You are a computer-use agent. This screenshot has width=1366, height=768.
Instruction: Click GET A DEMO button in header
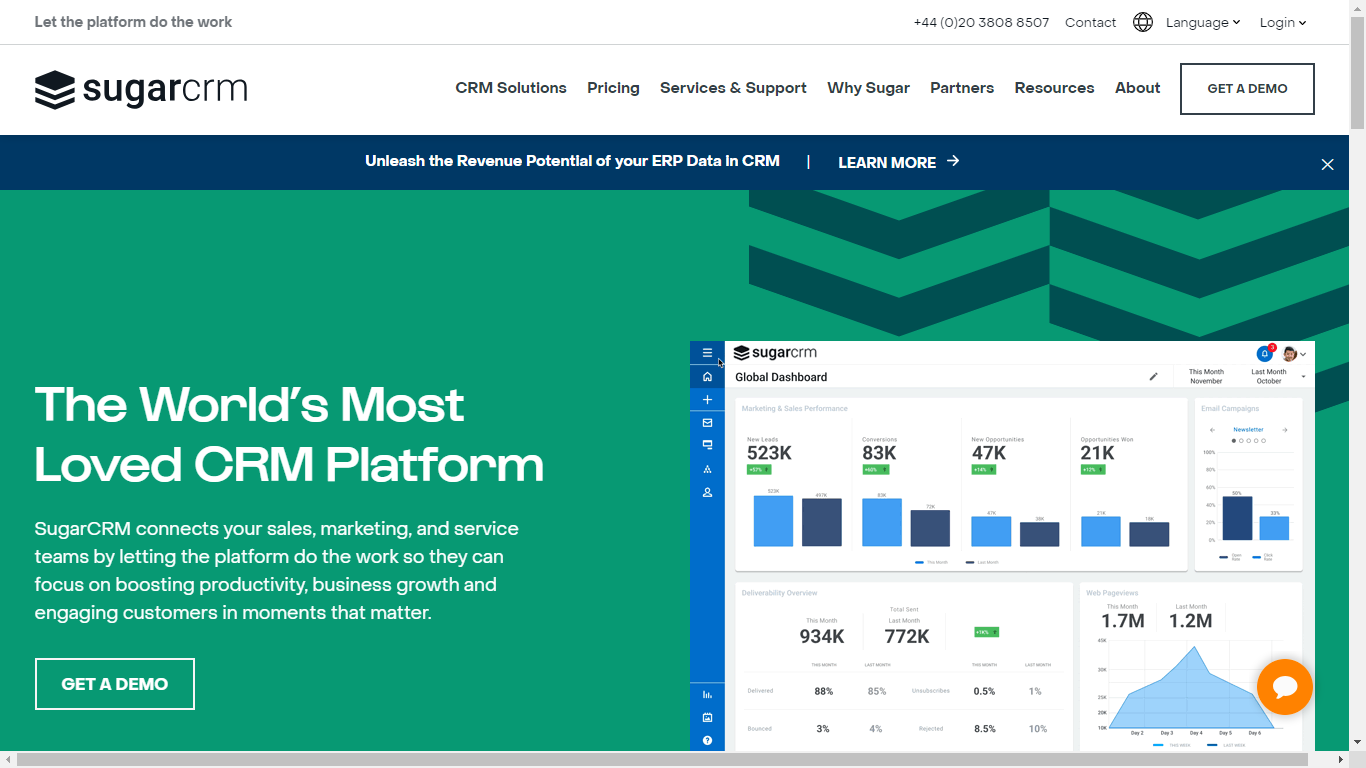[1247, 89]
